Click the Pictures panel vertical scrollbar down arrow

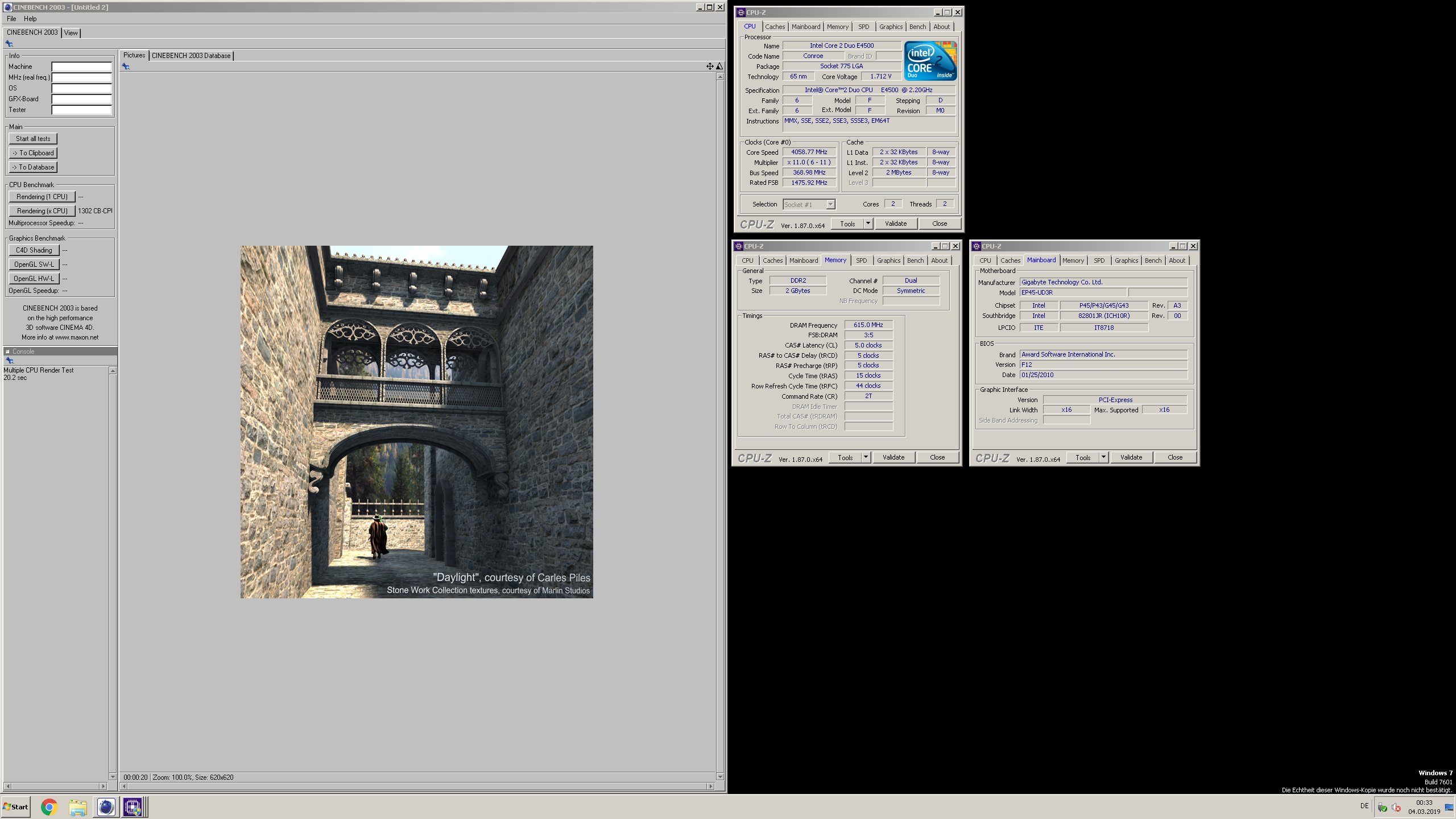tap(720, 777)
